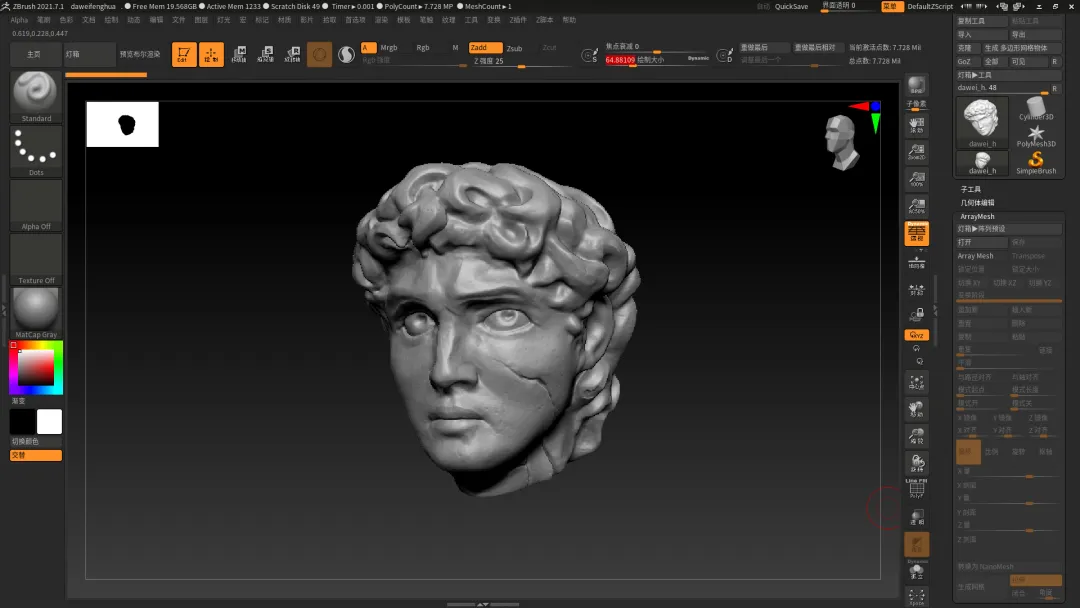Expand the 子工具 (SubTool) palette section
Screen dimensions: 1080x608
click(x=971, y=189)
